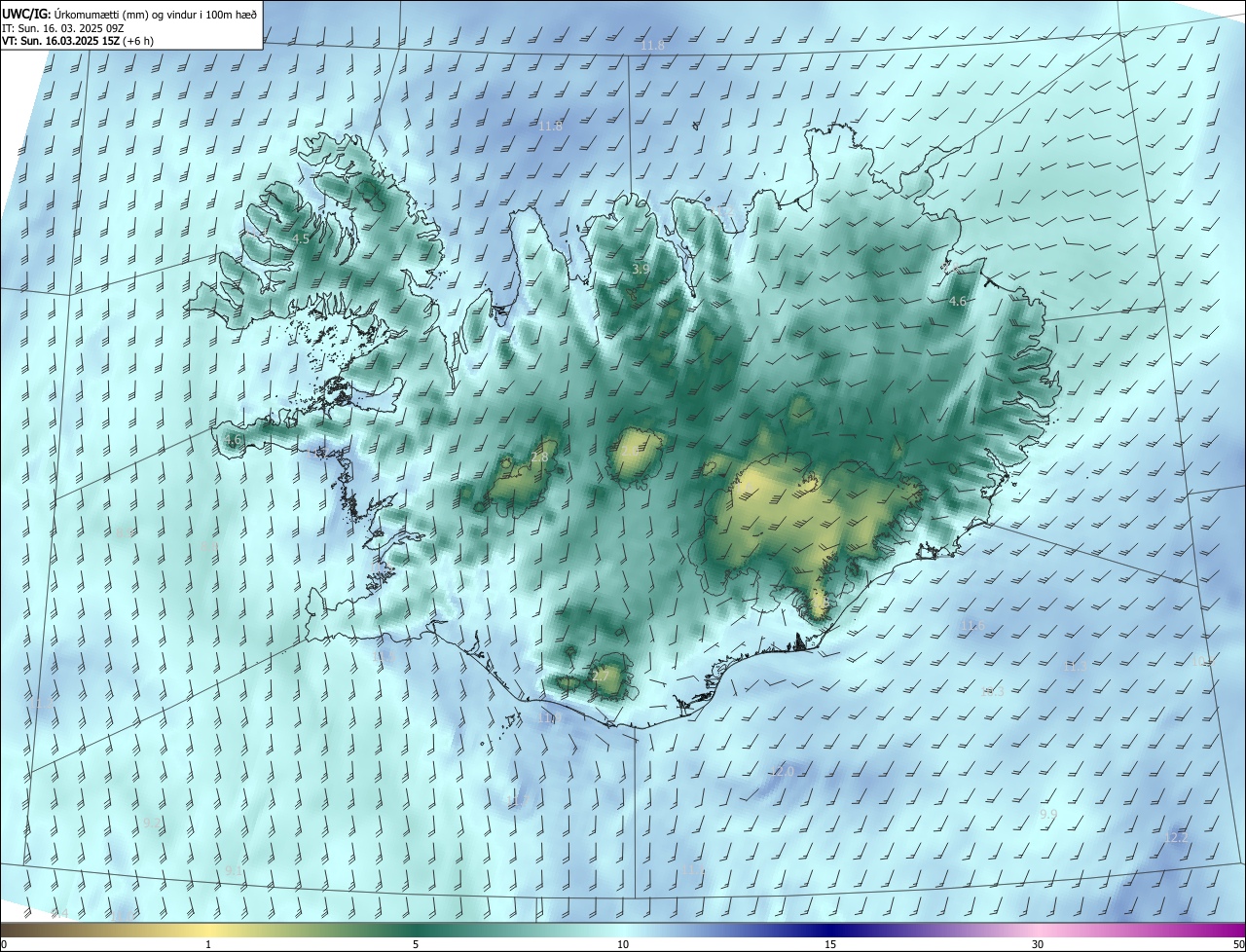Pick the dark navy segment of the color bar
1246x952 pixels.
pos(830,930)
